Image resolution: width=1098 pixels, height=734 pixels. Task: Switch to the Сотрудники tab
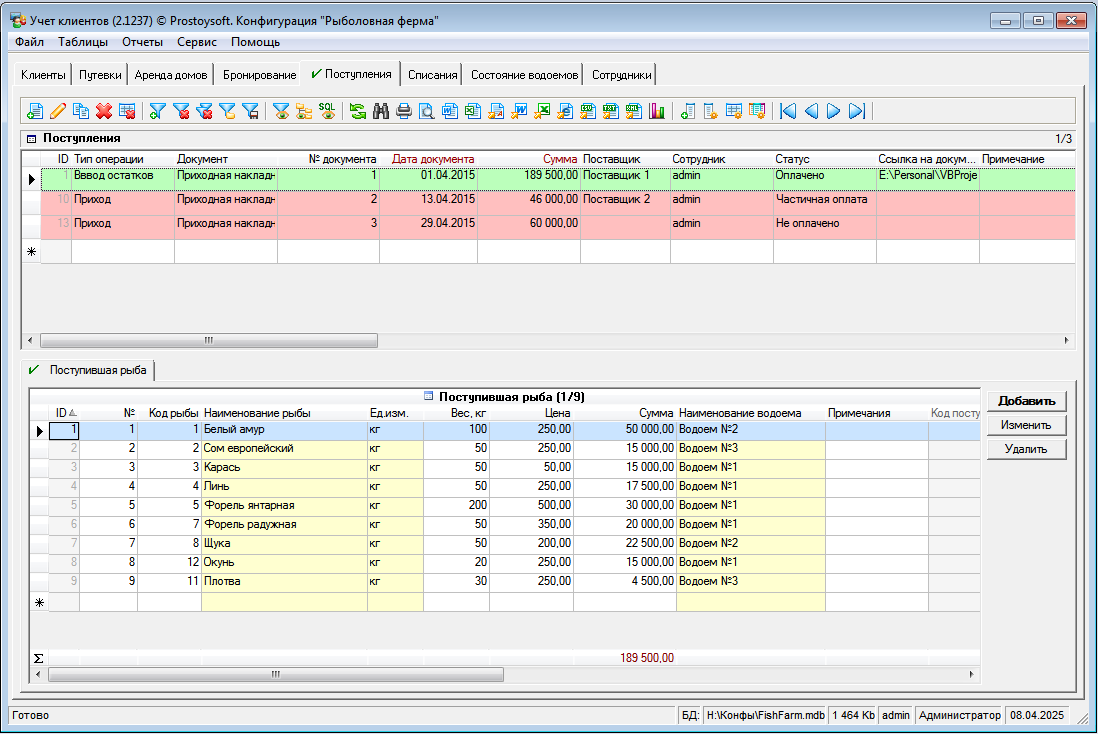(621, 75)
